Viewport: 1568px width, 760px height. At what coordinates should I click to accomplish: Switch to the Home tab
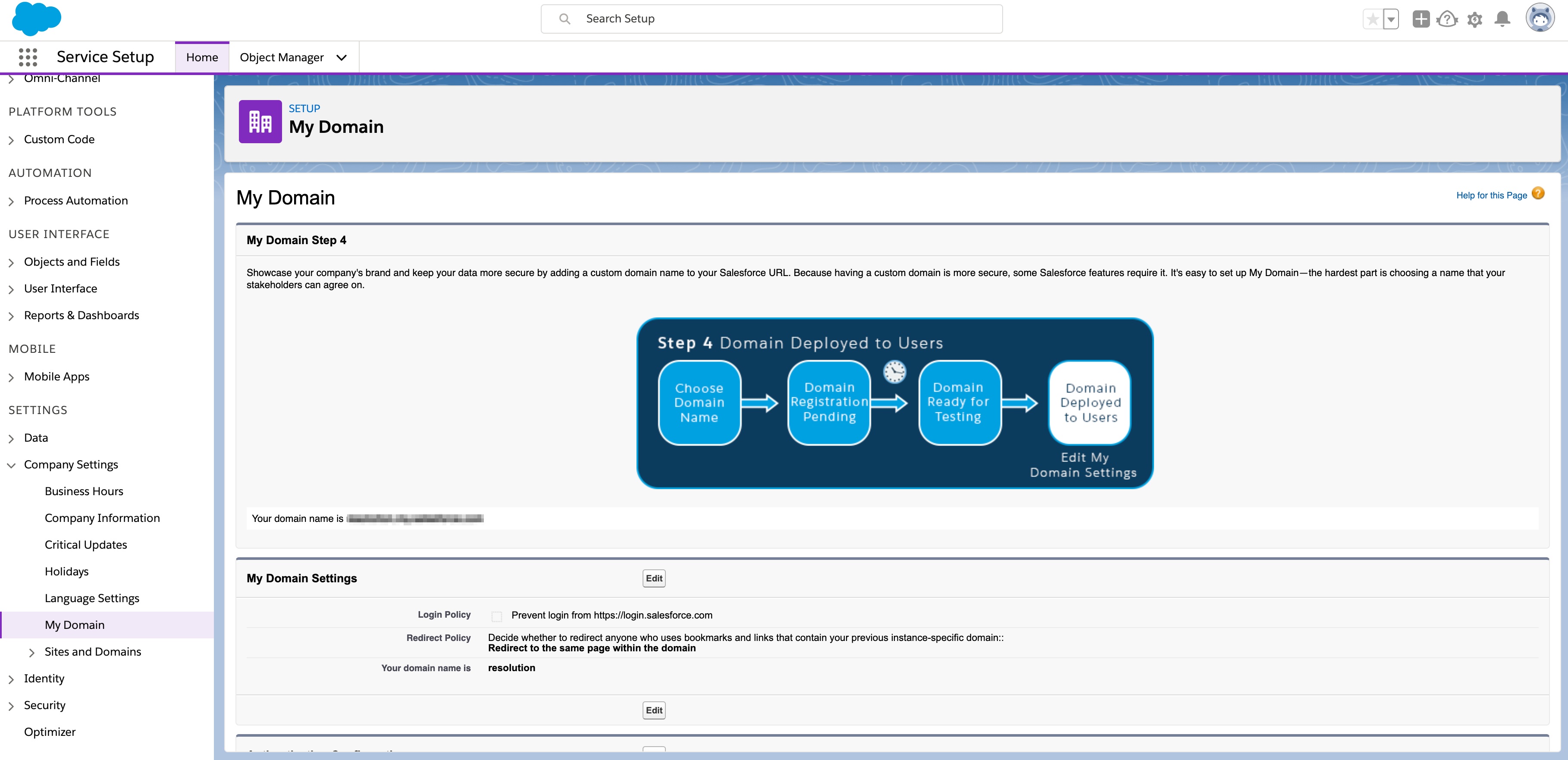pos(202,57)
